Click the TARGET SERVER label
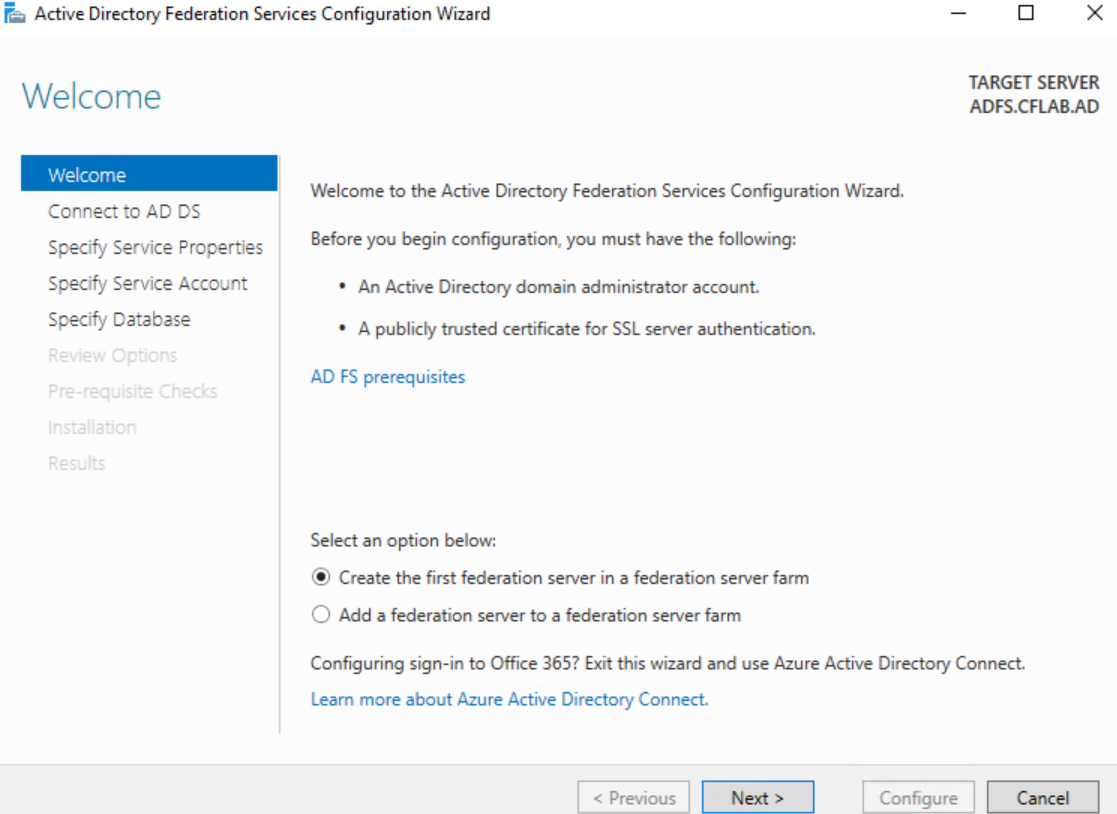Screen dimensions: 1117x814 click(1034, 83)
